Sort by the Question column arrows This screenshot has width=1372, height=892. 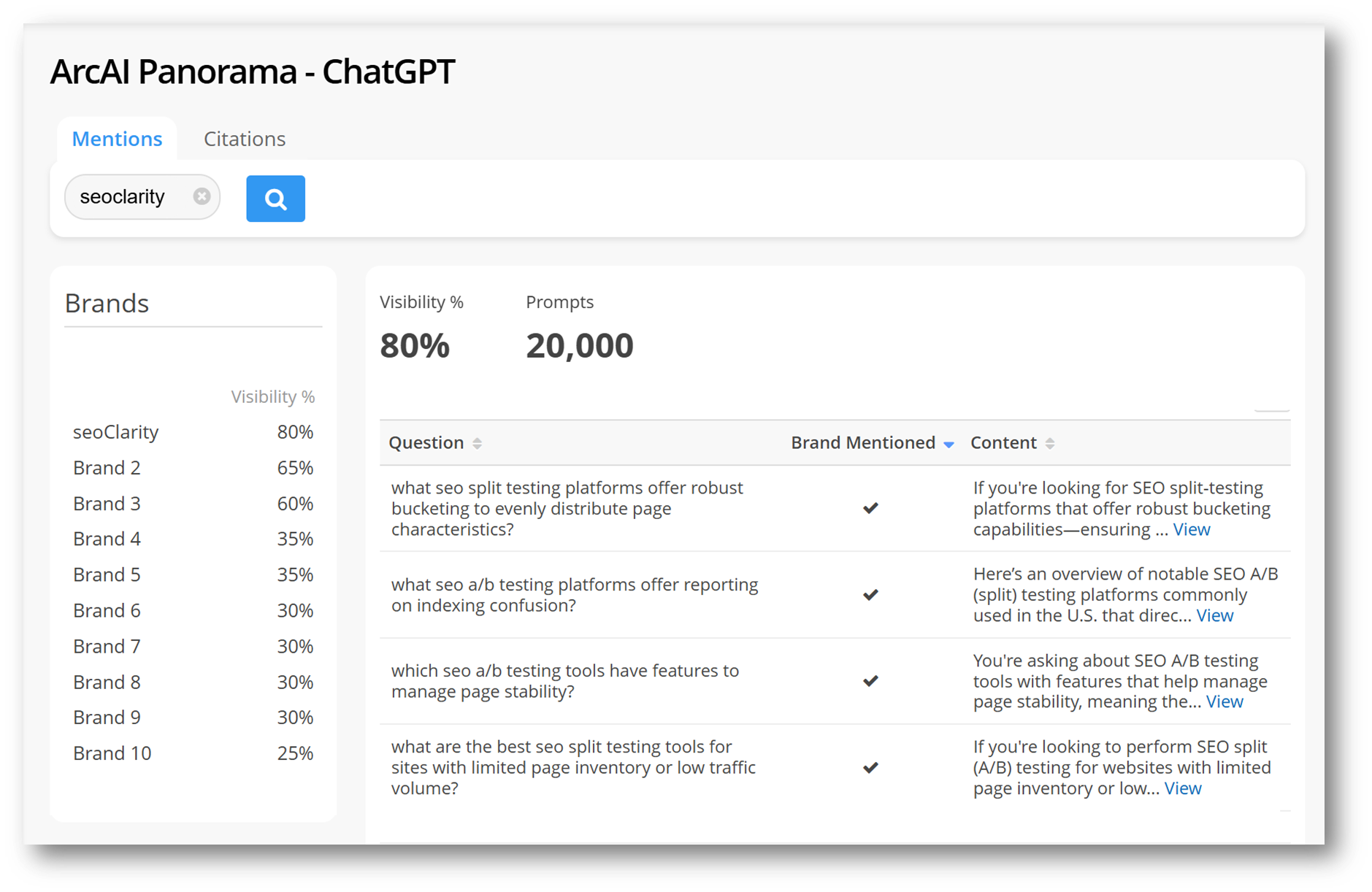pos(477,443)
